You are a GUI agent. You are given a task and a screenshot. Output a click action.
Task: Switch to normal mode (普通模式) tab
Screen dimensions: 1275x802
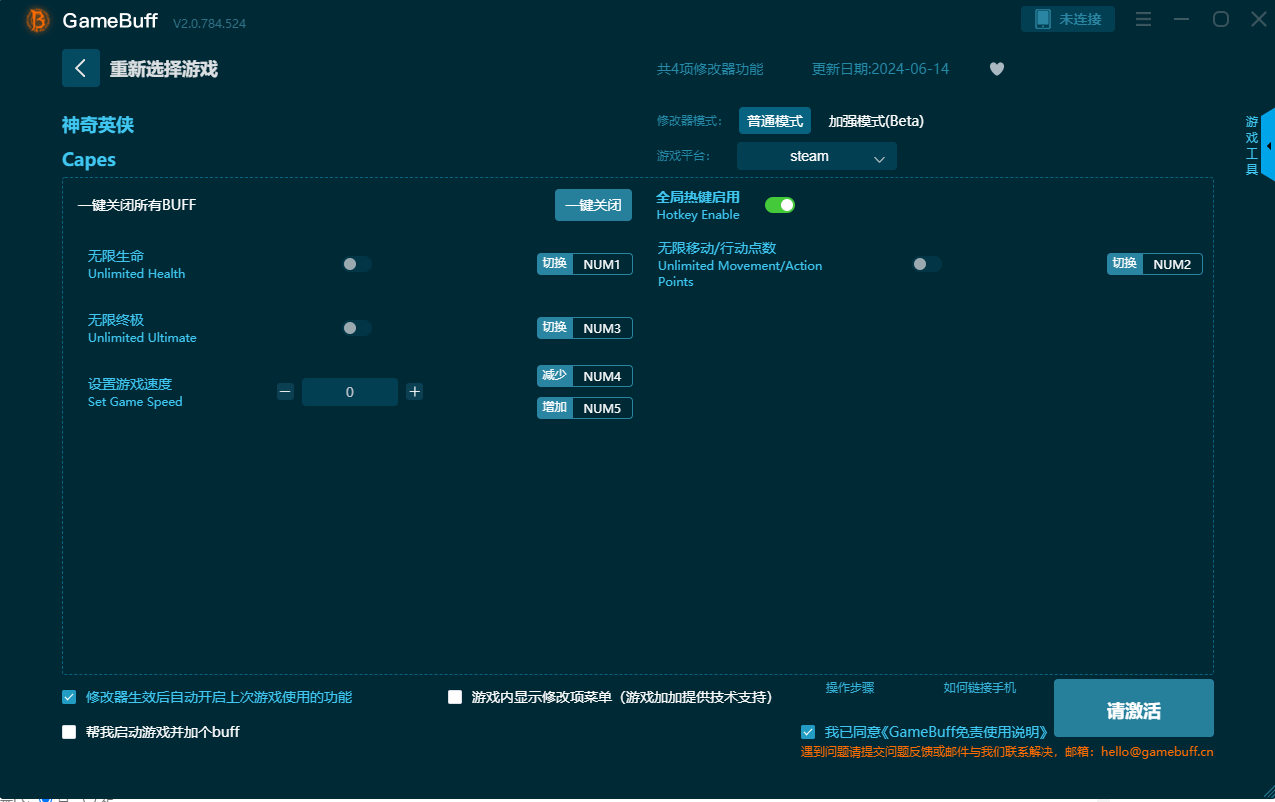(x=775, y=121)
